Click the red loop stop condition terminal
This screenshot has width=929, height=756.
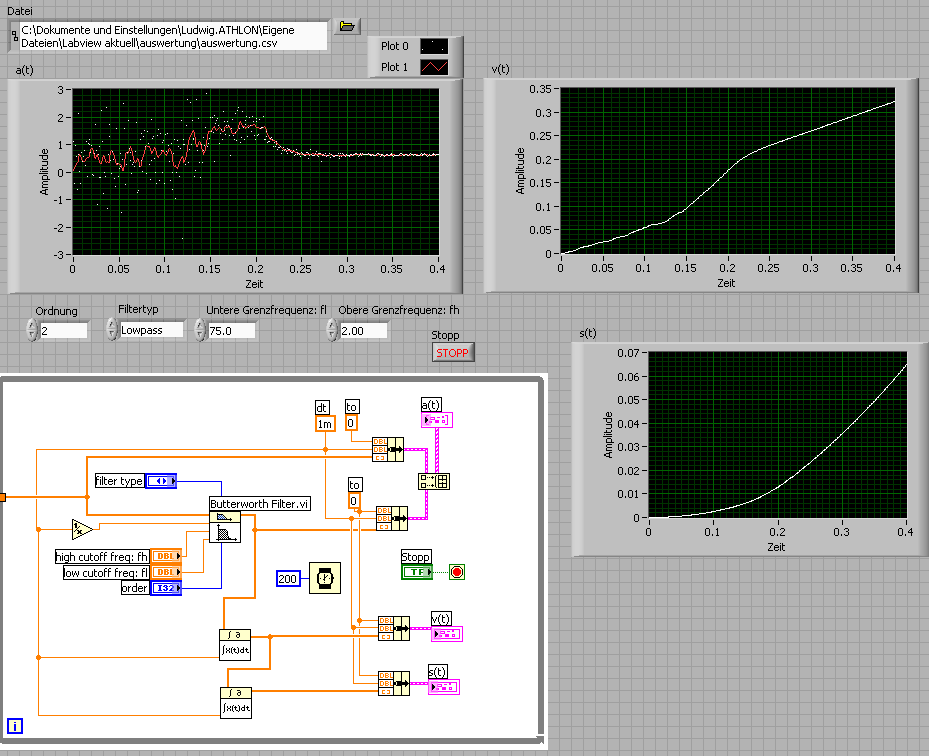458,572
